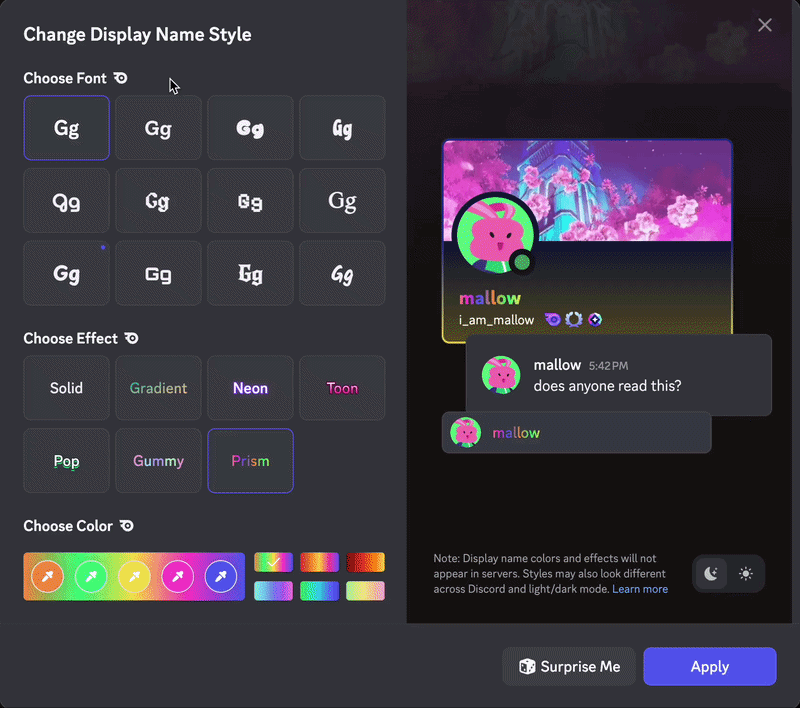This screenshot has width=800, height=708.
Task: Select the Neon effect
Action: tap(250, 388)
